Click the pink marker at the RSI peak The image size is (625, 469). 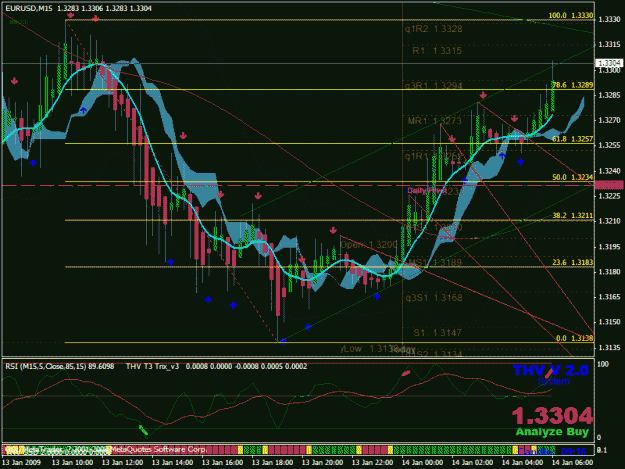point(406,373)
